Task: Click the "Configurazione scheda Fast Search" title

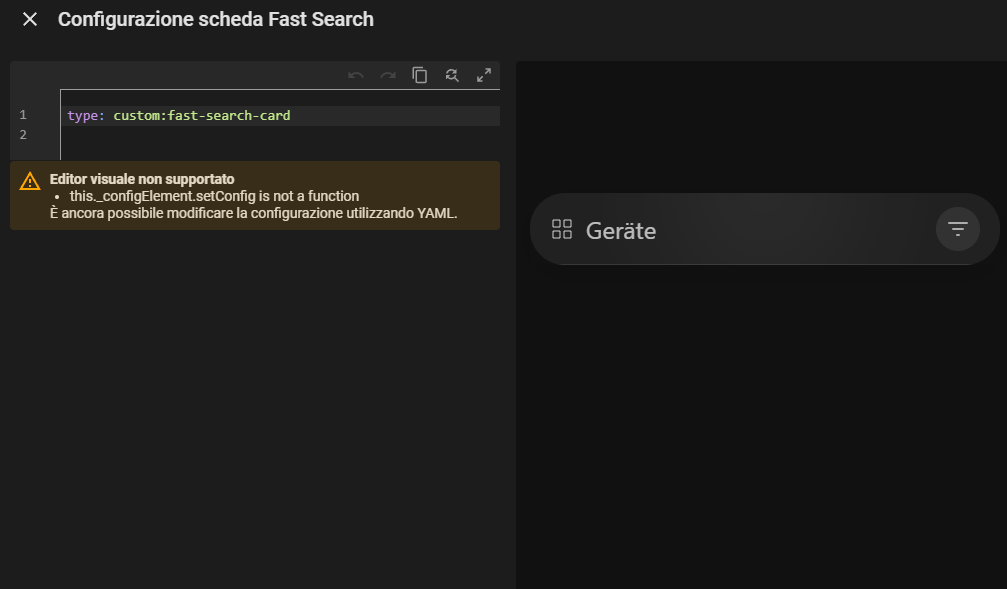Action: pyautogui.click(x=216, y=19)
